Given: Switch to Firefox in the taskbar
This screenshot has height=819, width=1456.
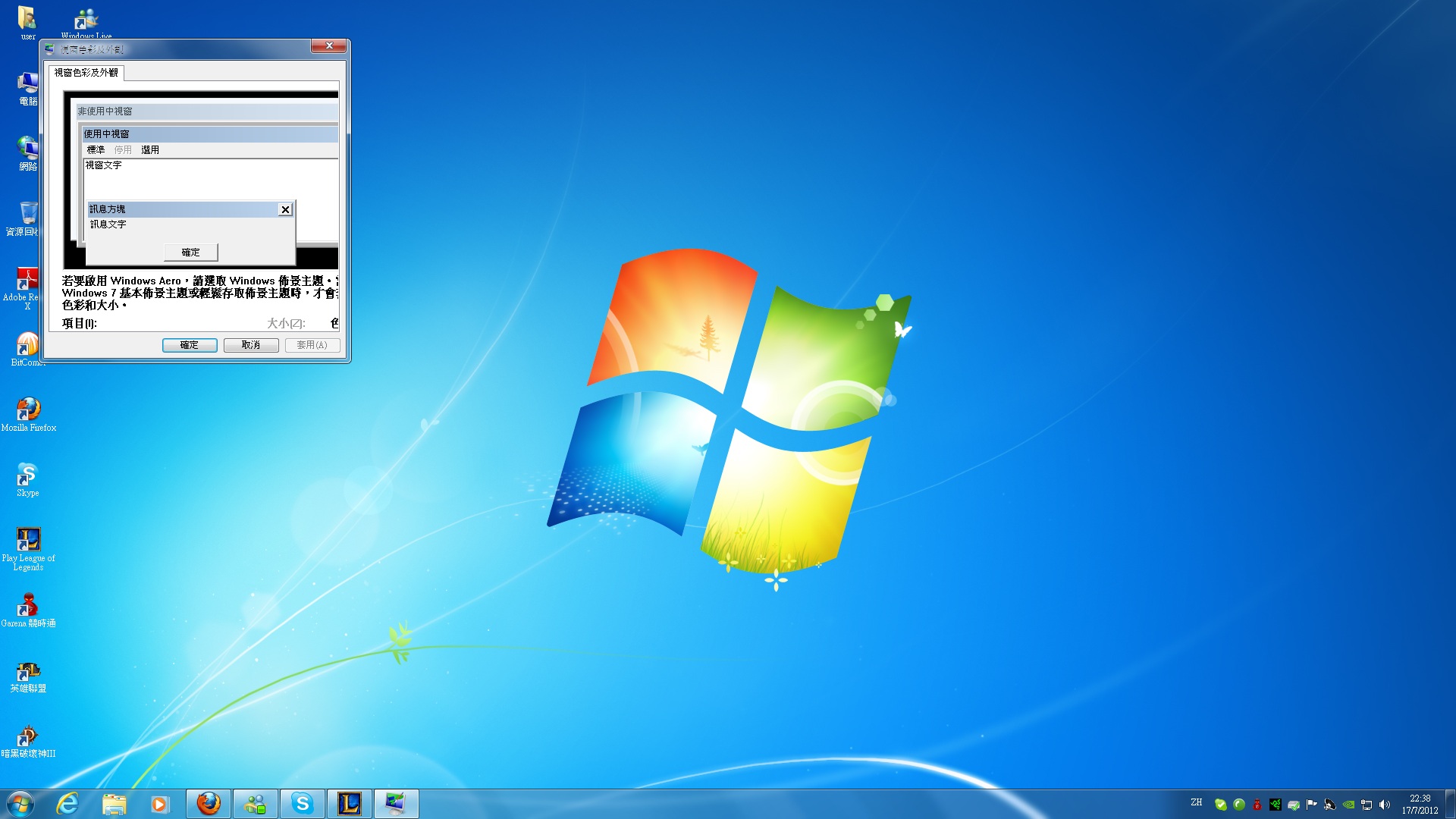Looking at the screenshot, I should pos(209,804).
